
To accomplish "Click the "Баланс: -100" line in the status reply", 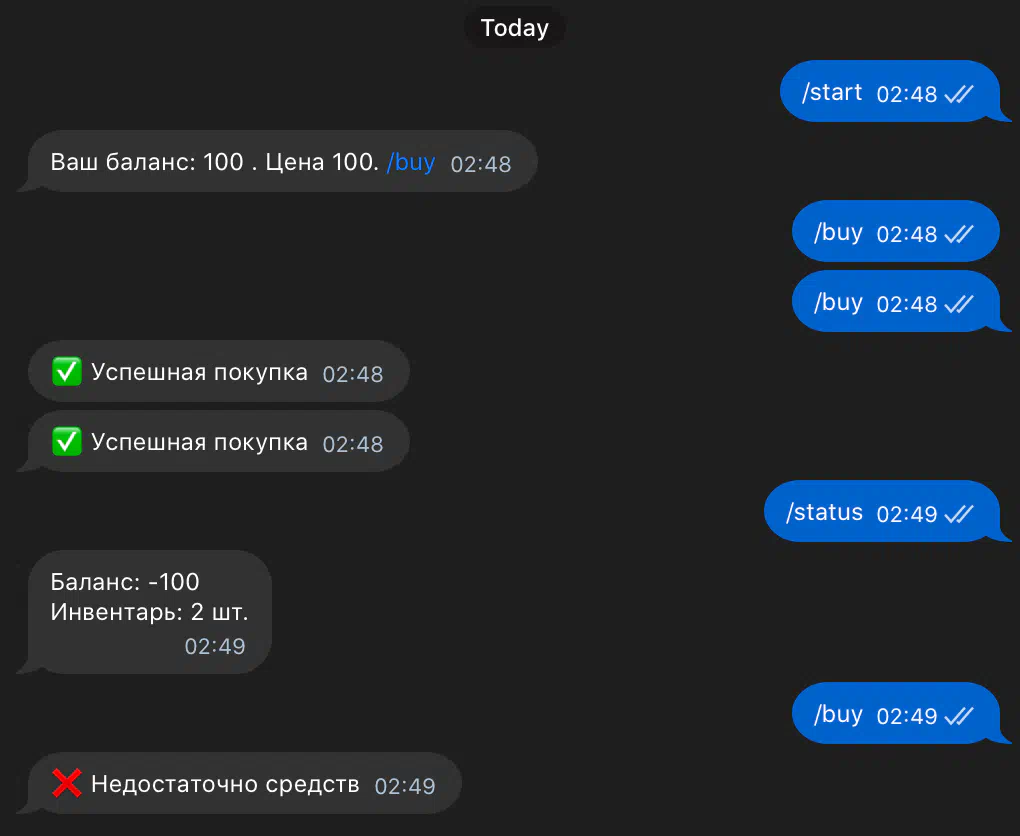I will coord(125,582).
